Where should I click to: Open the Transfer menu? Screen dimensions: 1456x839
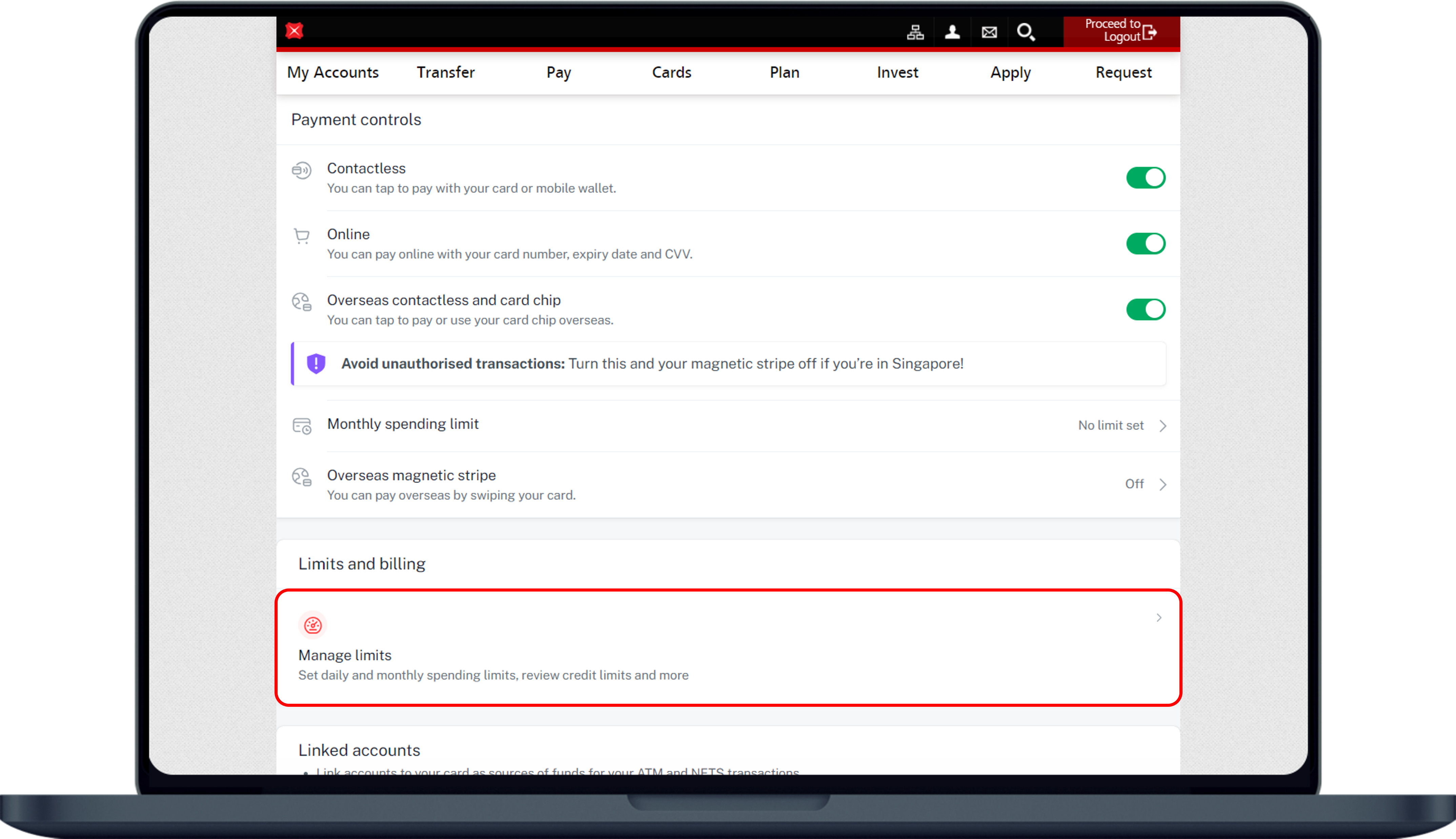pyautogui.click(x=445, y=73)
